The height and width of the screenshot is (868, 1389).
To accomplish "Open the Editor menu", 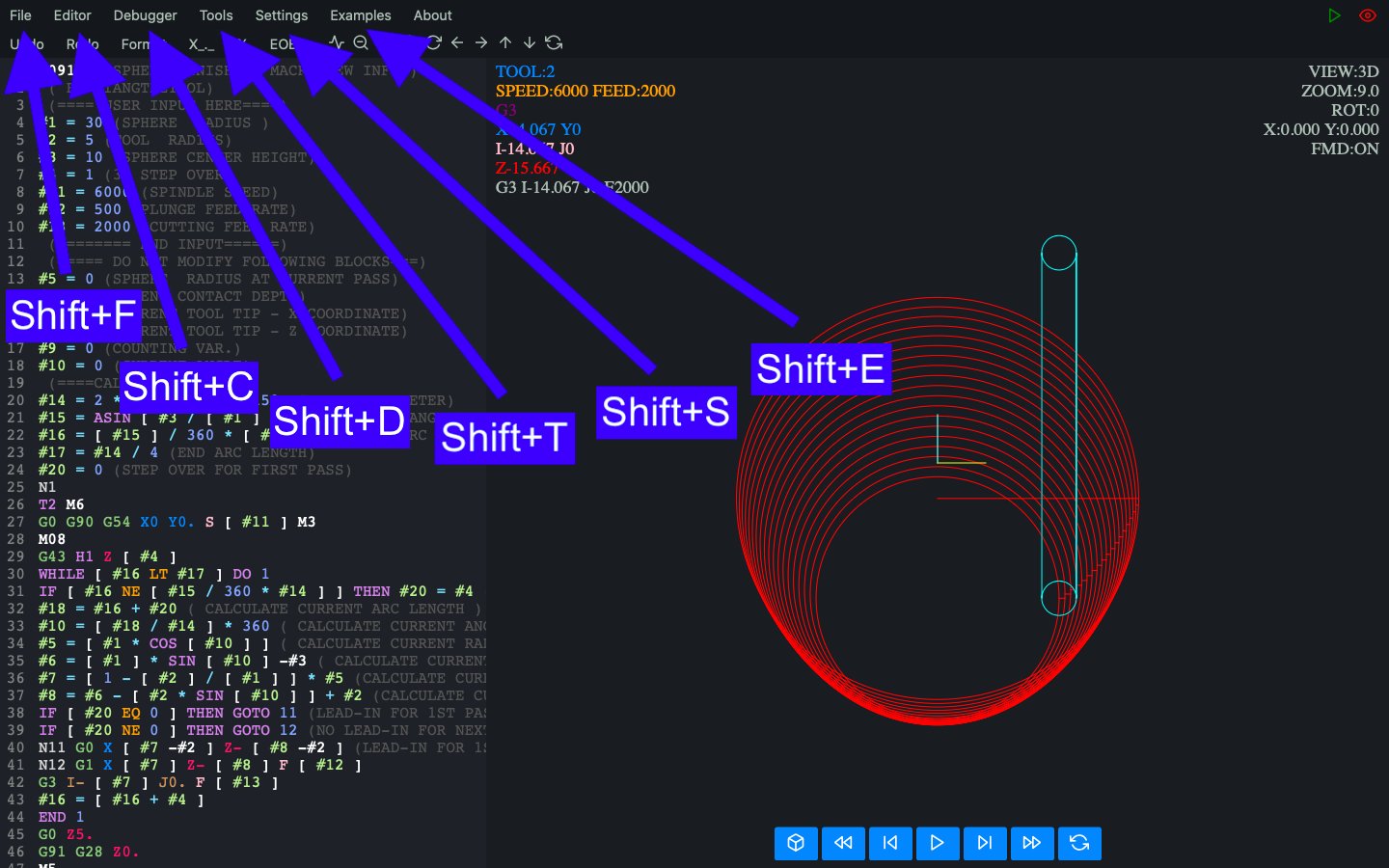I will coord(72,15).
